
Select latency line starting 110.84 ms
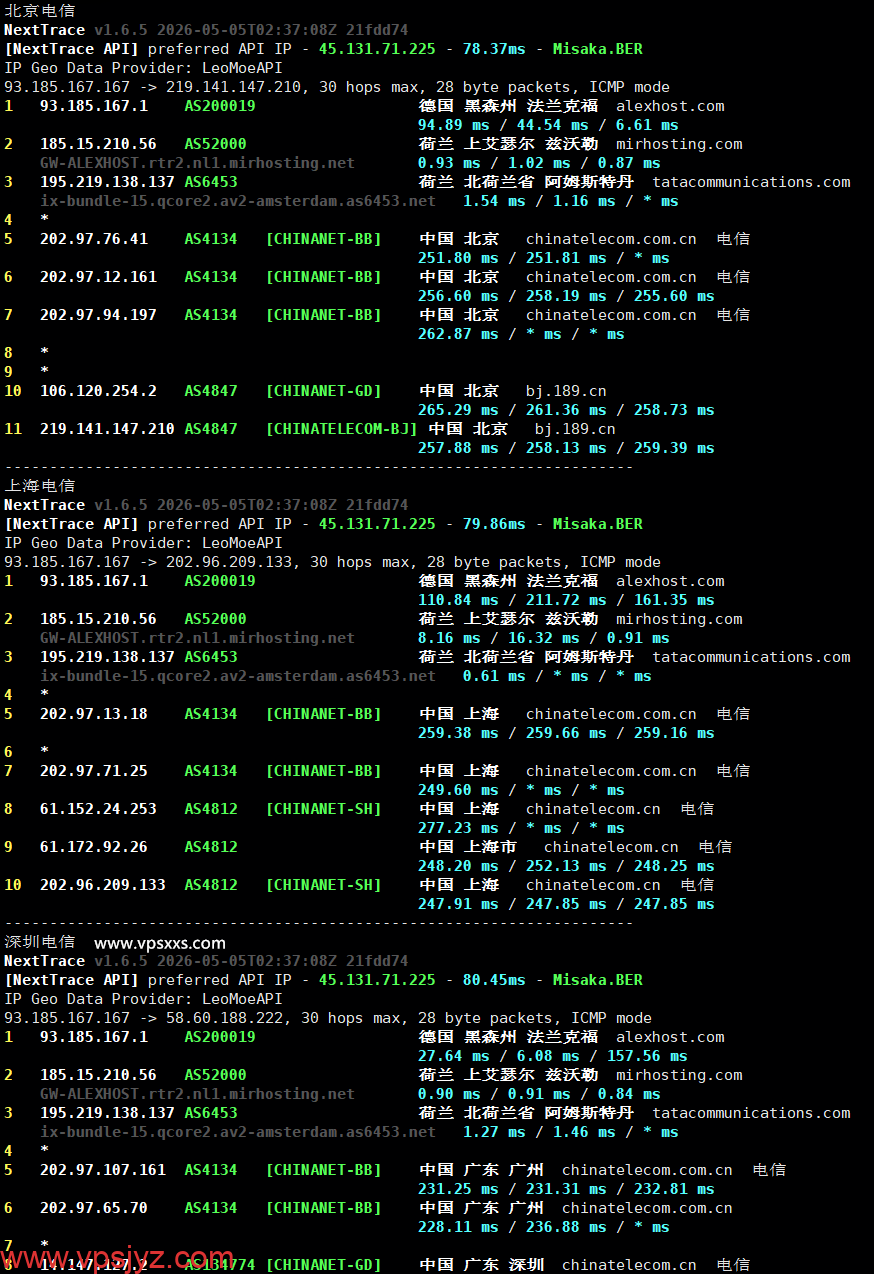point(566,600)
